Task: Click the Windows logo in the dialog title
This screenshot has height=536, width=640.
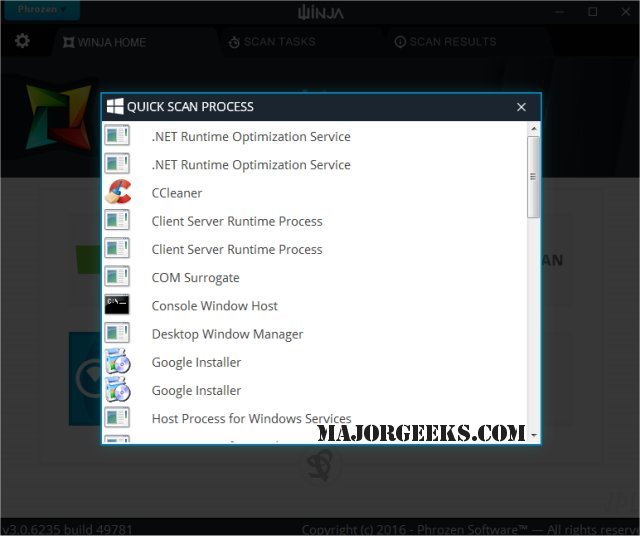Action: (x=115, y=107)
